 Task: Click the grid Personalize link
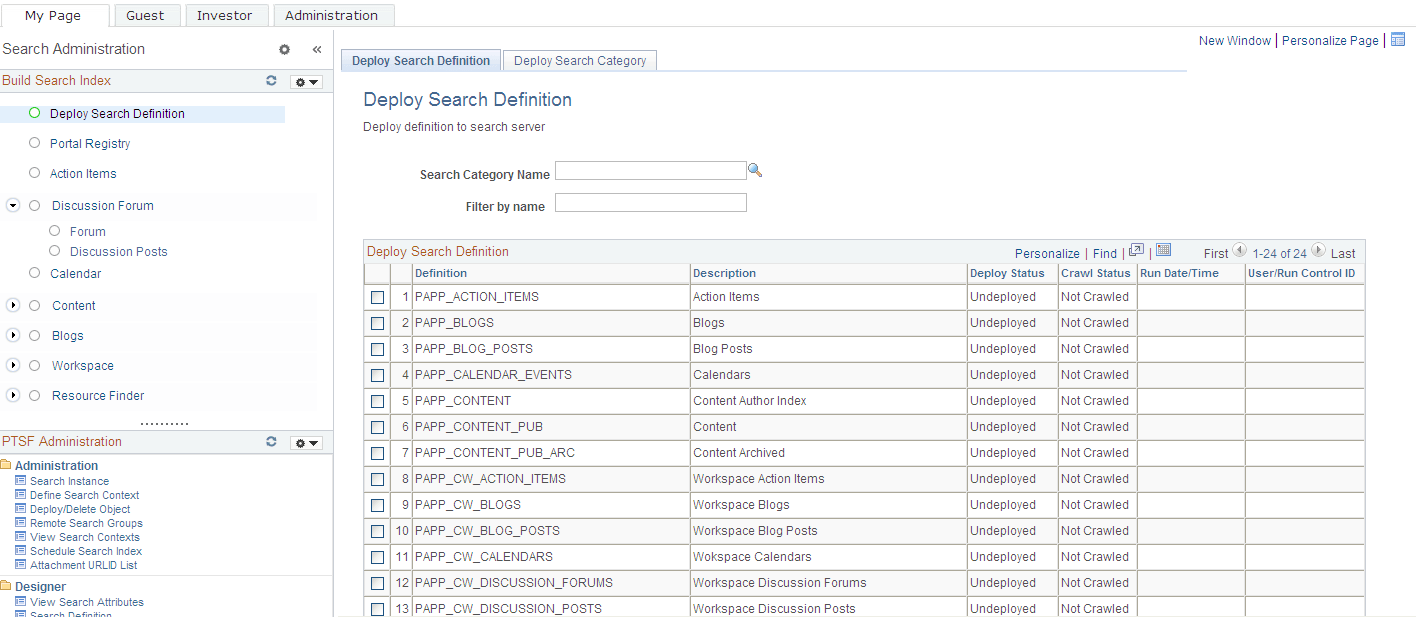(x=1047, y=253)
